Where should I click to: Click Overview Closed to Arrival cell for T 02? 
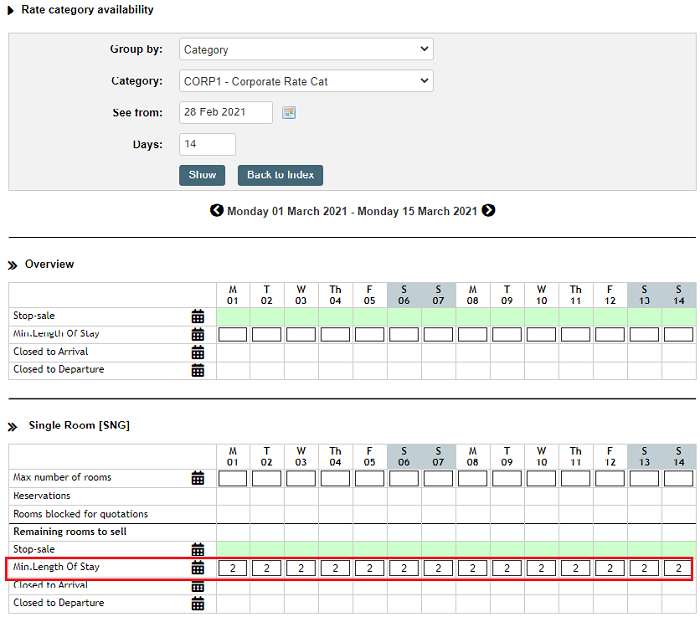(267, 352)
